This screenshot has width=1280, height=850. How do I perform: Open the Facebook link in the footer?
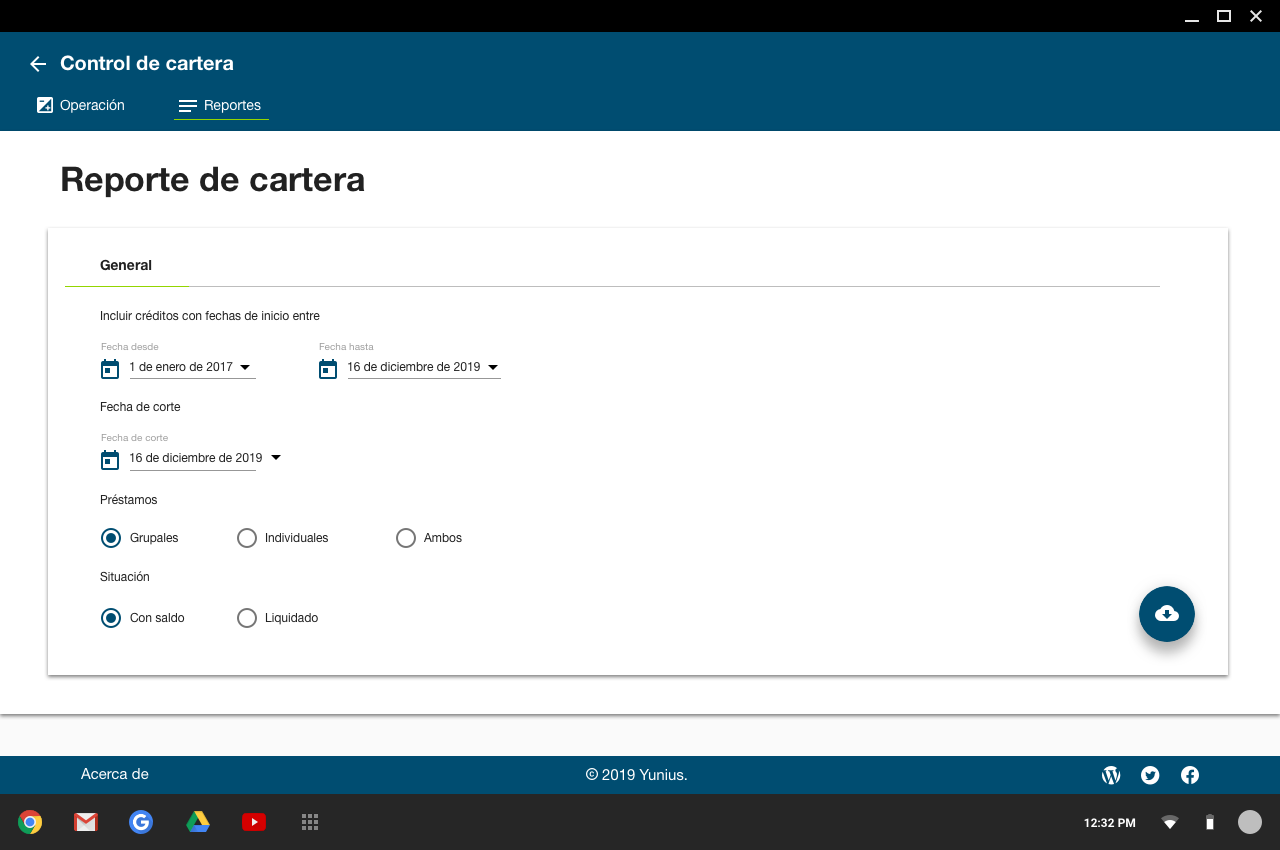point(1190,775)
